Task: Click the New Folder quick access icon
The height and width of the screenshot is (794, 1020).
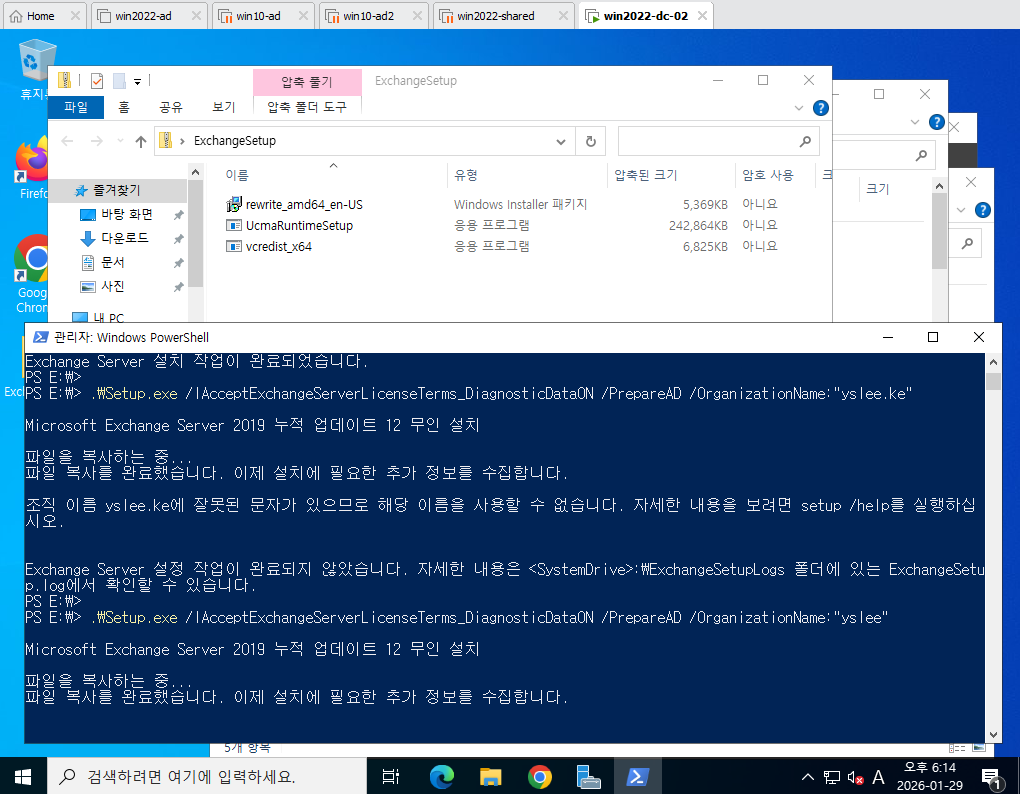Action: click(119, 81)
